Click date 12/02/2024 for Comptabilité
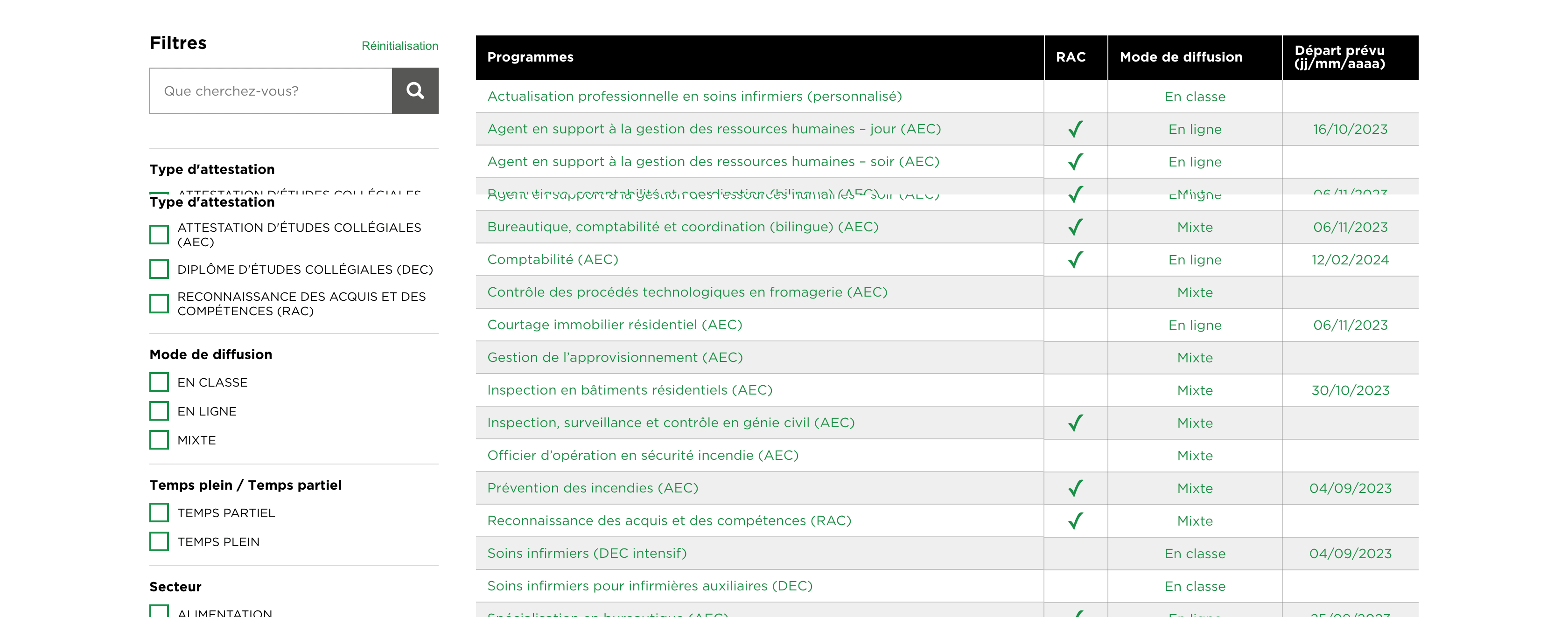The height and width of the screenshot is (617, 1568). coord(1350,260)
